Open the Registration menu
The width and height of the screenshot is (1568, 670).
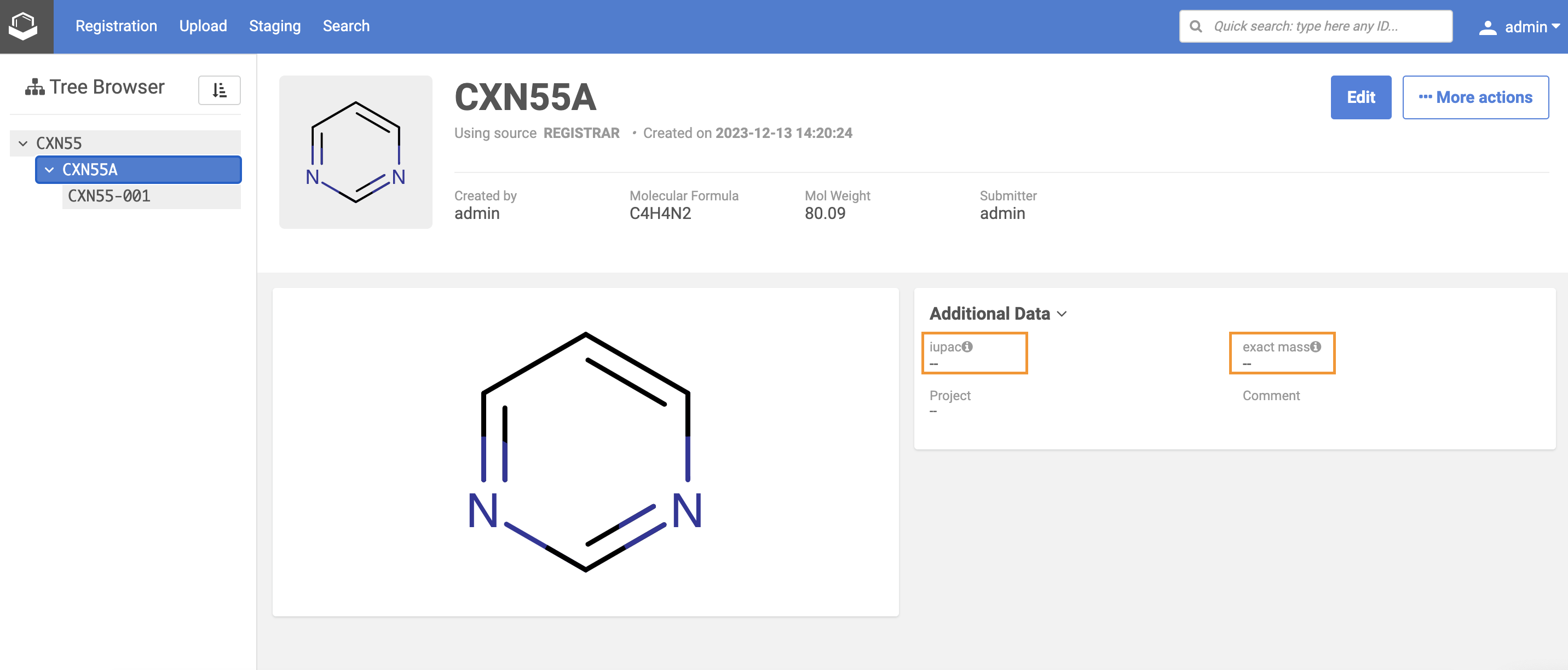click(x=116, y=26)
